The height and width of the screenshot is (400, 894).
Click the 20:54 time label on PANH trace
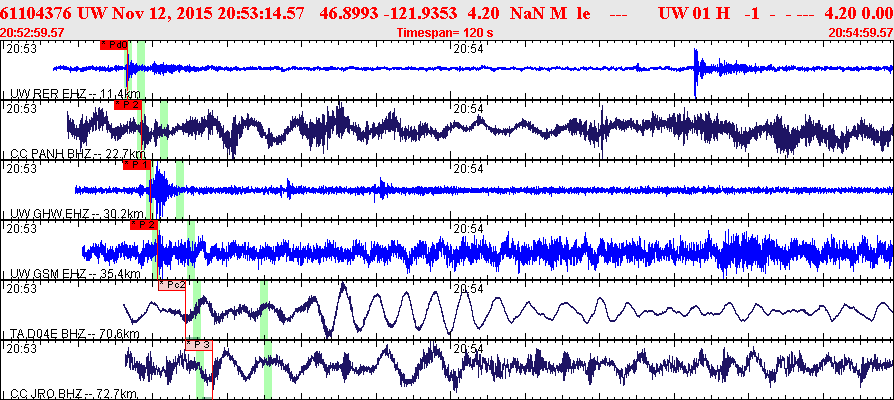[469, 109]
